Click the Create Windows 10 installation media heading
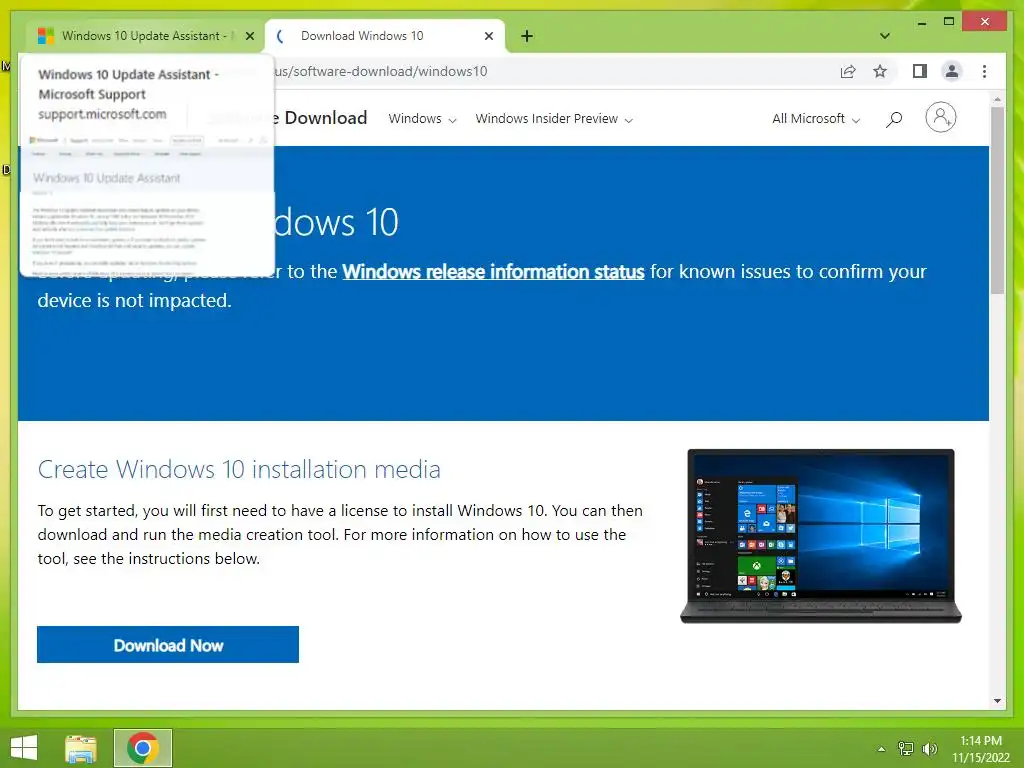Image resolution: width=1024 pixels, height=768 pixels. (x=239, y=470)
